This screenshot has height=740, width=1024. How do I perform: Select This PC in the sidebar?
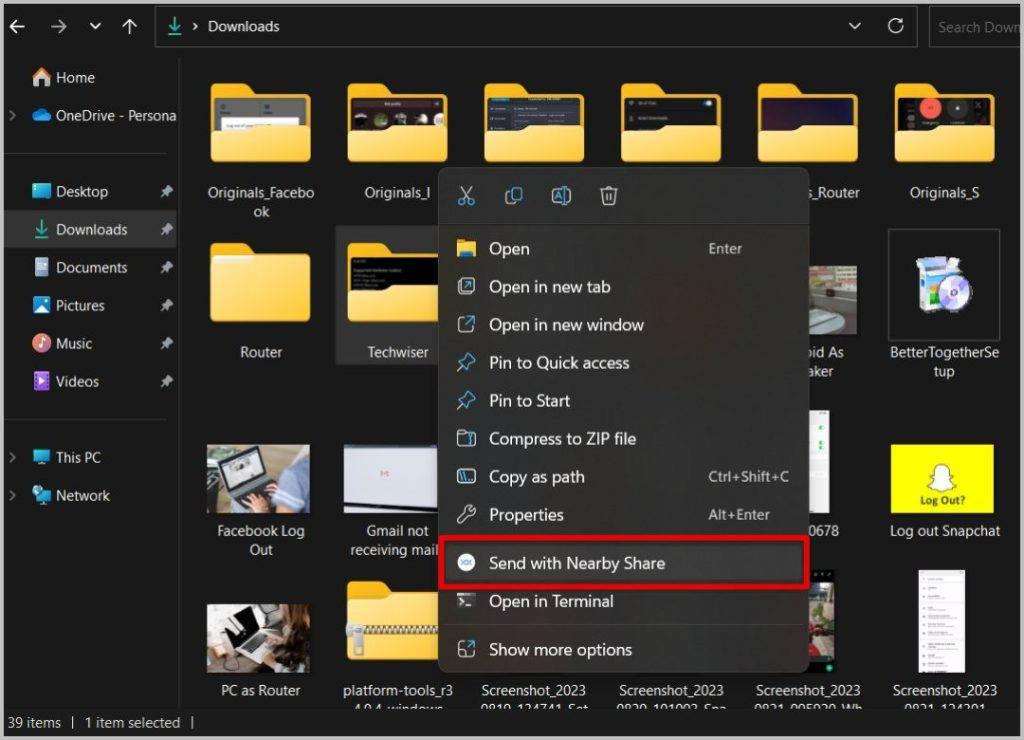[67, 457]
